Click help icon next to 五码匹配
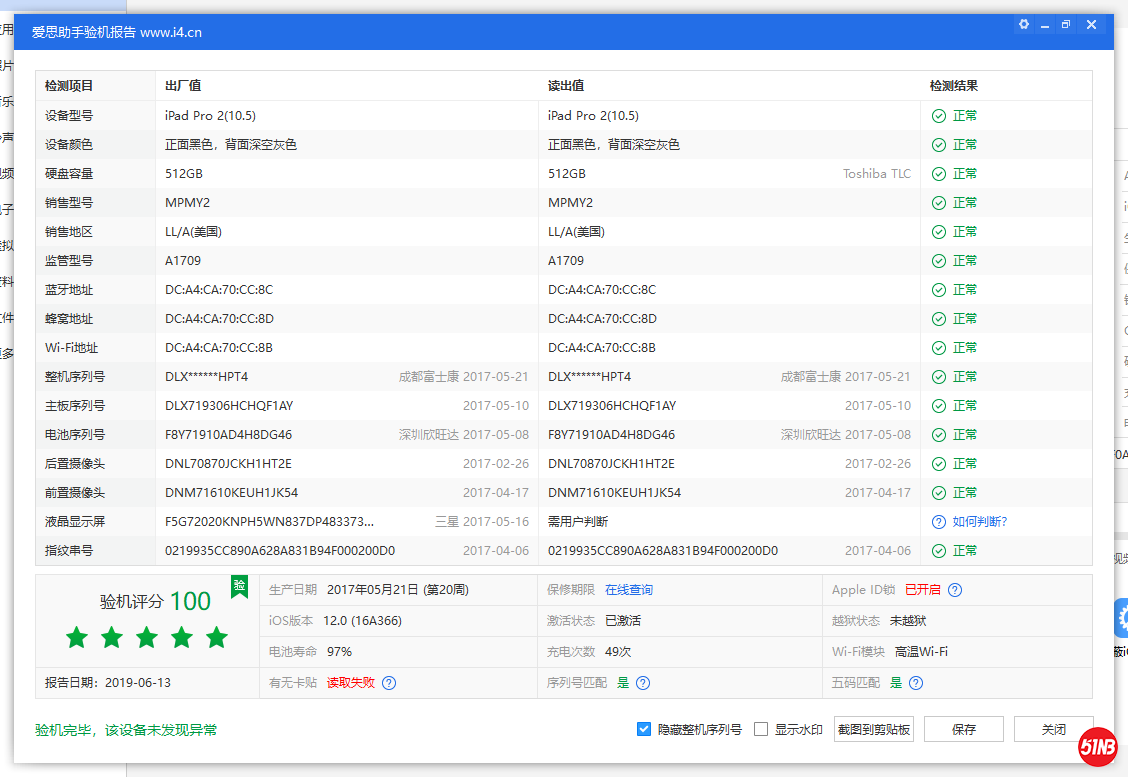Viewport: 1128px width, 777px height. tap(916, 683)
